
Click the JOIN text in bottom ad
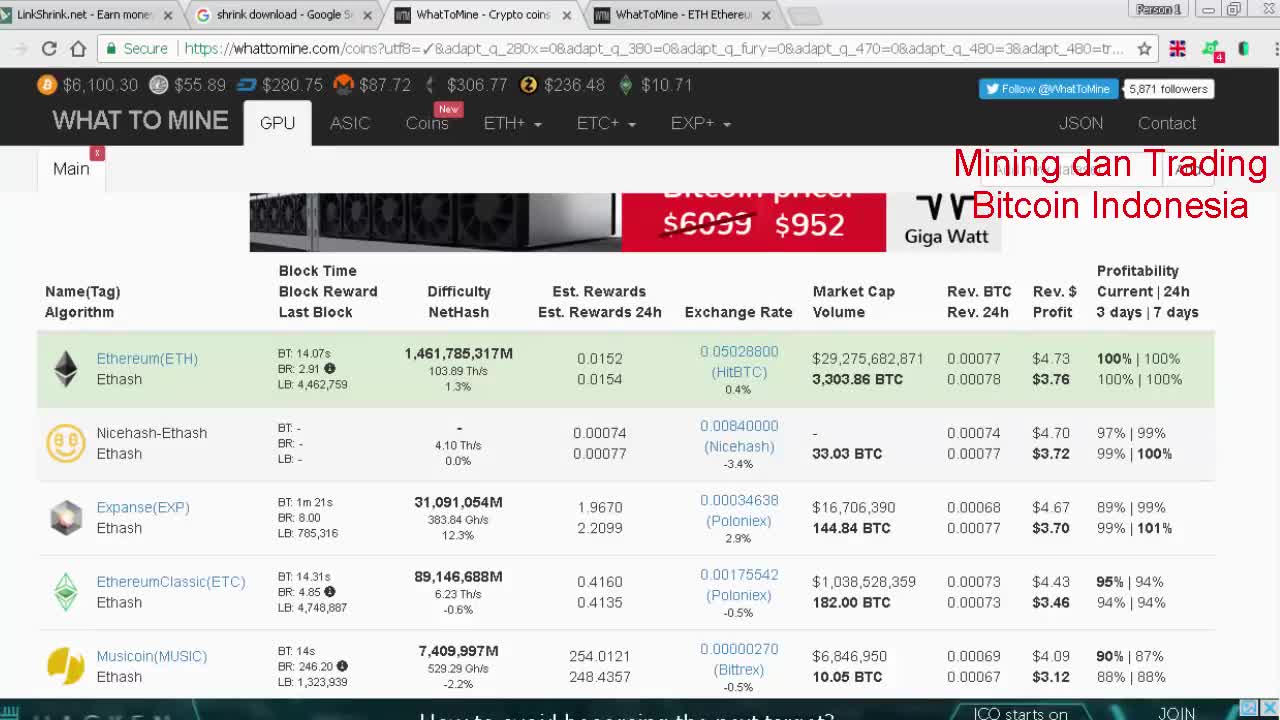1177,713
